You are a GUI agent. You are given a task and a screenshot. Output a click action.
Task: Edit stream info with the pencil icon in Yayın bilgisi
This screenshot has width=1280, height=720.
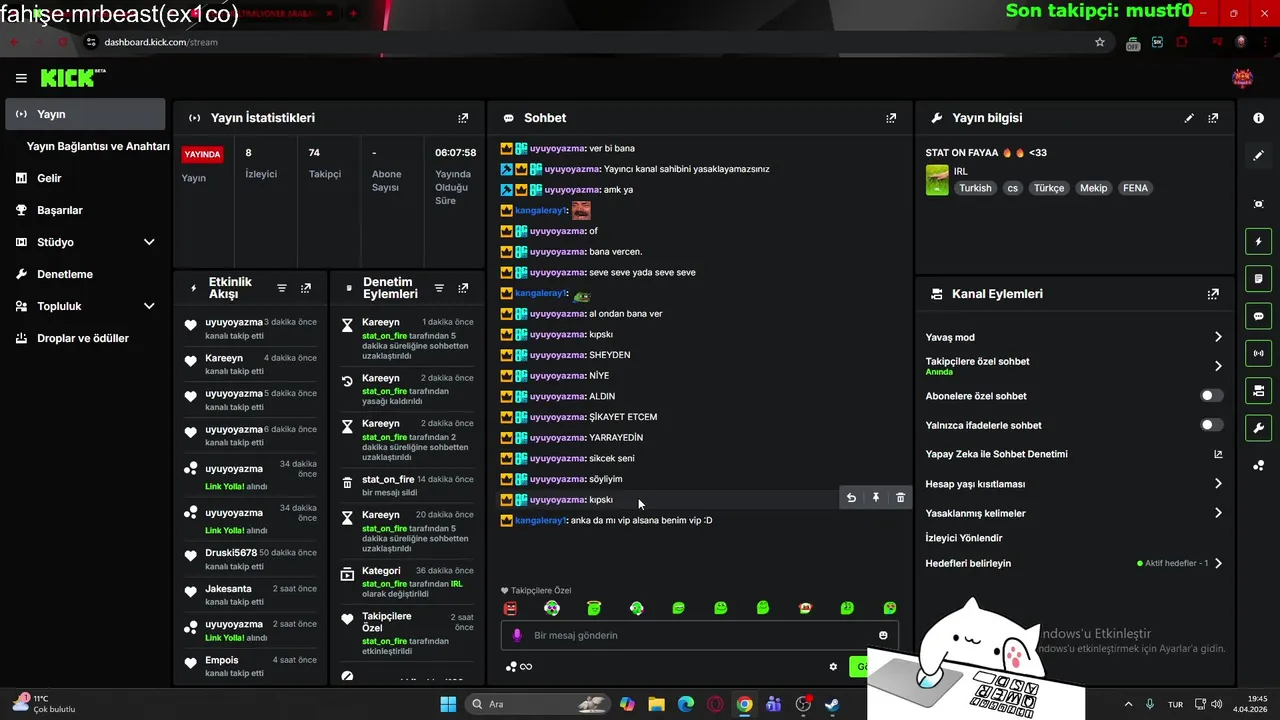pos(1189,118)
